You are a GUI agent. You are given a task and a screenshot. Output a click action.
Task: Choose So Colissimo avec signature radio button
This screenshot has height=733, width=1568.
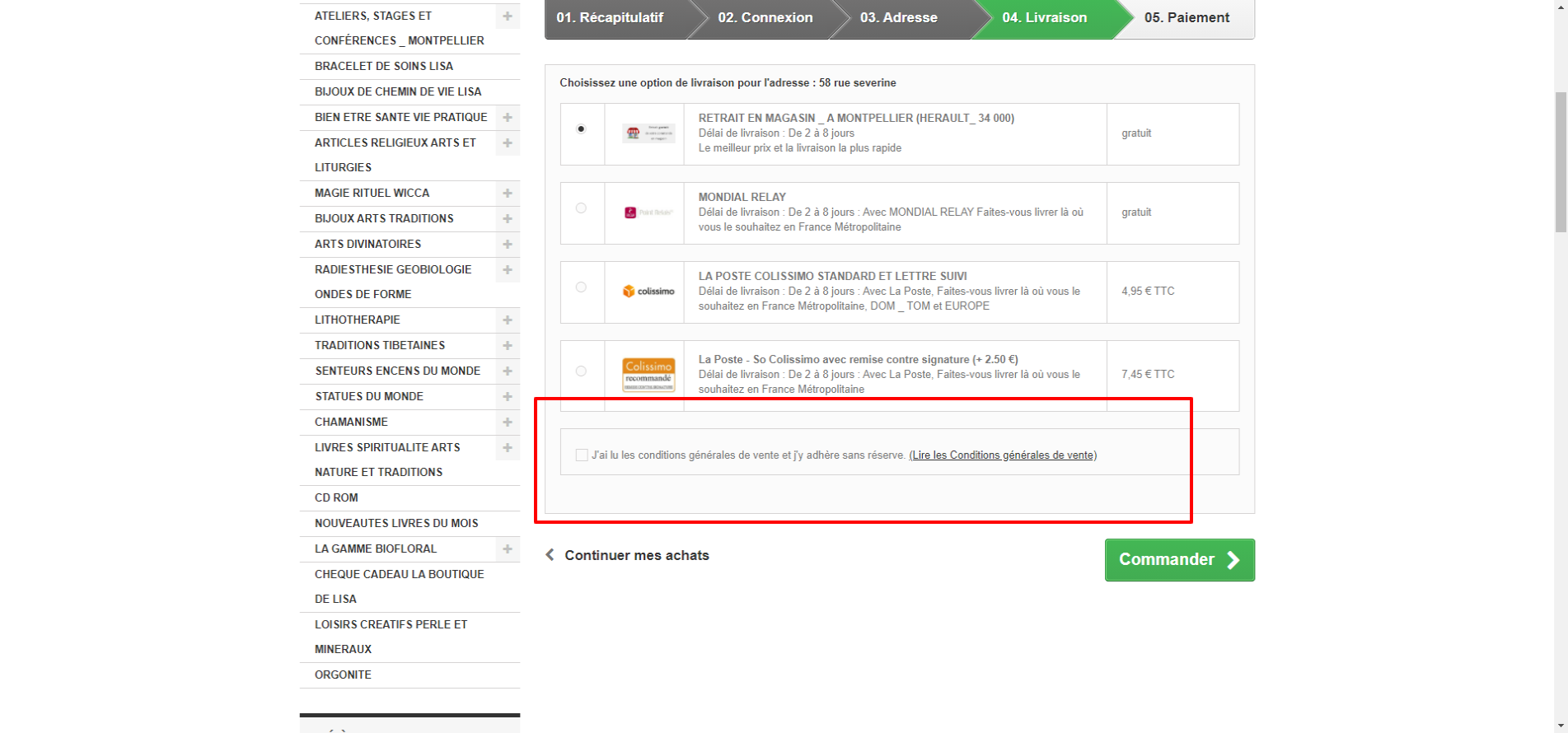click(x=581, y=371)
